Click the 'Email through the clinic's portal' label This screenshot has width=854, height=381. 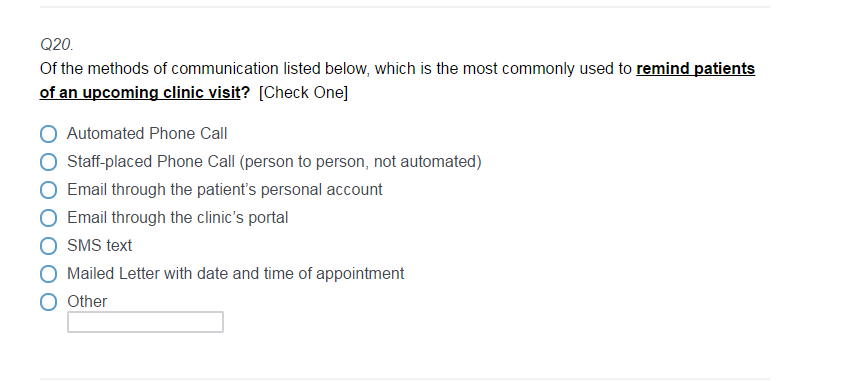(178, 218)
